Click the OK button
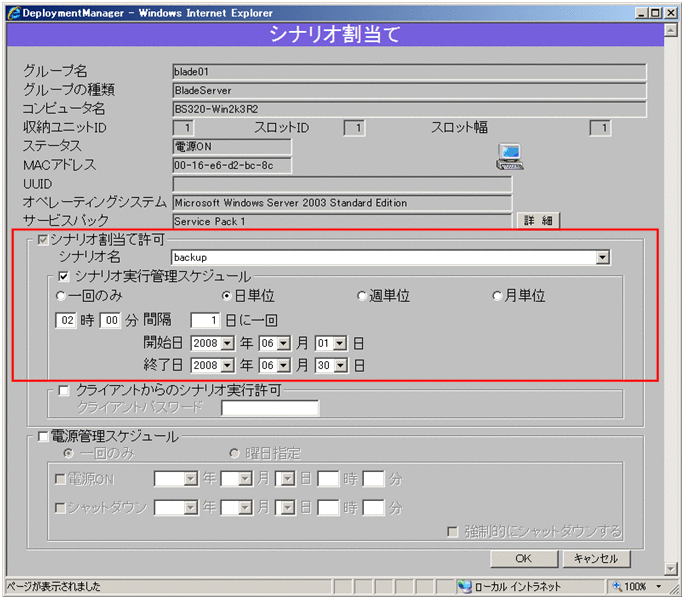685x600 pixels. (x=524, y=558)
